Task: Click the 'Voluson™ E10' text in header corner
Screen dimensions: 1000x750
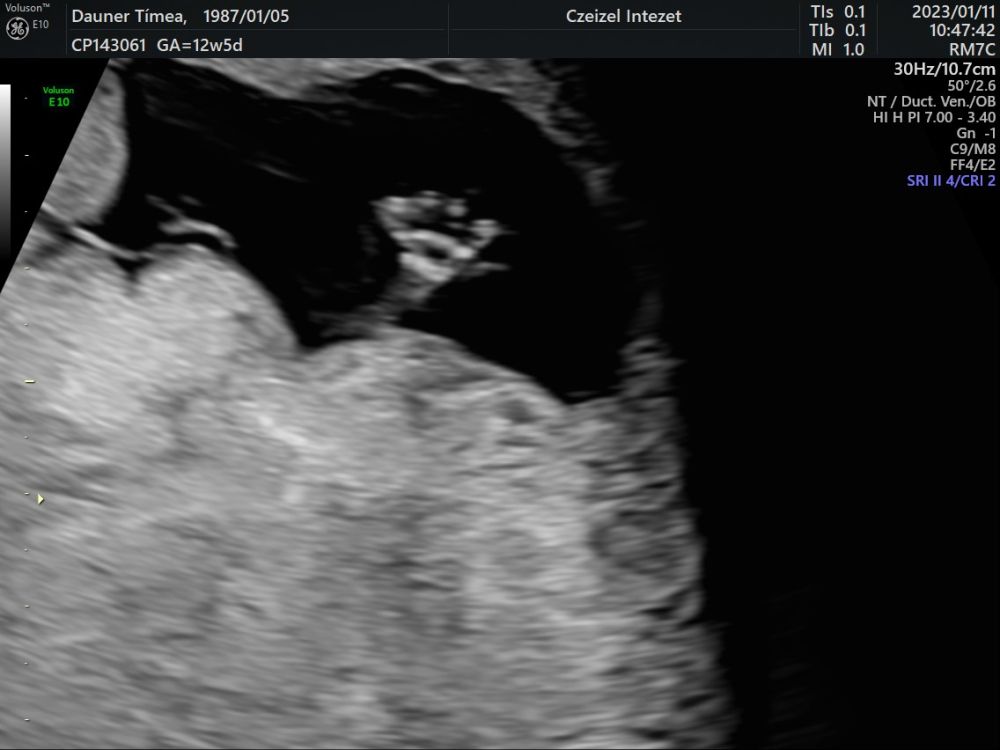Action: click(27, 16)
